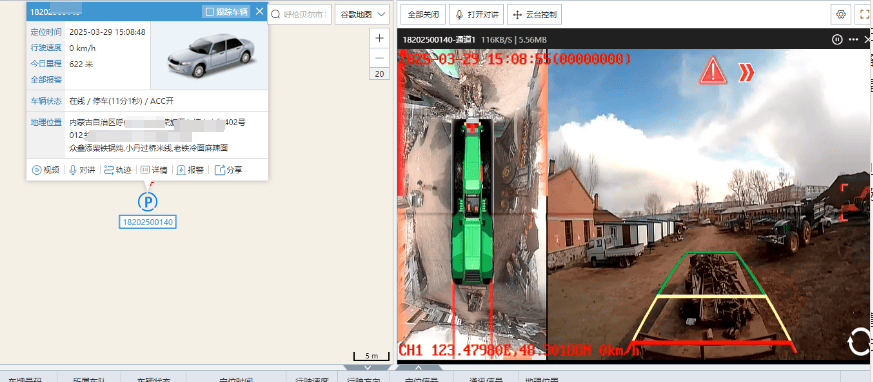Open three-dot more options on video
Viewport: 873px width, 382px height.
[x=853, y=40]
